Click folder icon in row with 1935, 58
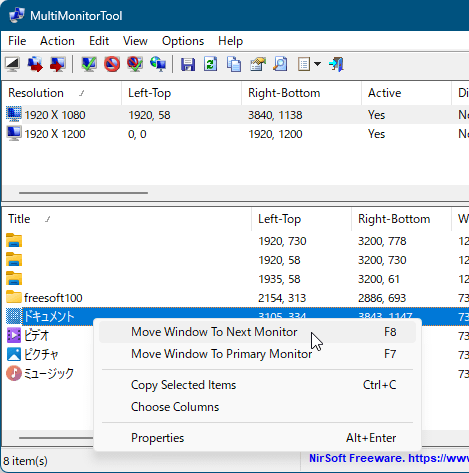The width and height of the screenshot is (469, 473). (14, 278)
